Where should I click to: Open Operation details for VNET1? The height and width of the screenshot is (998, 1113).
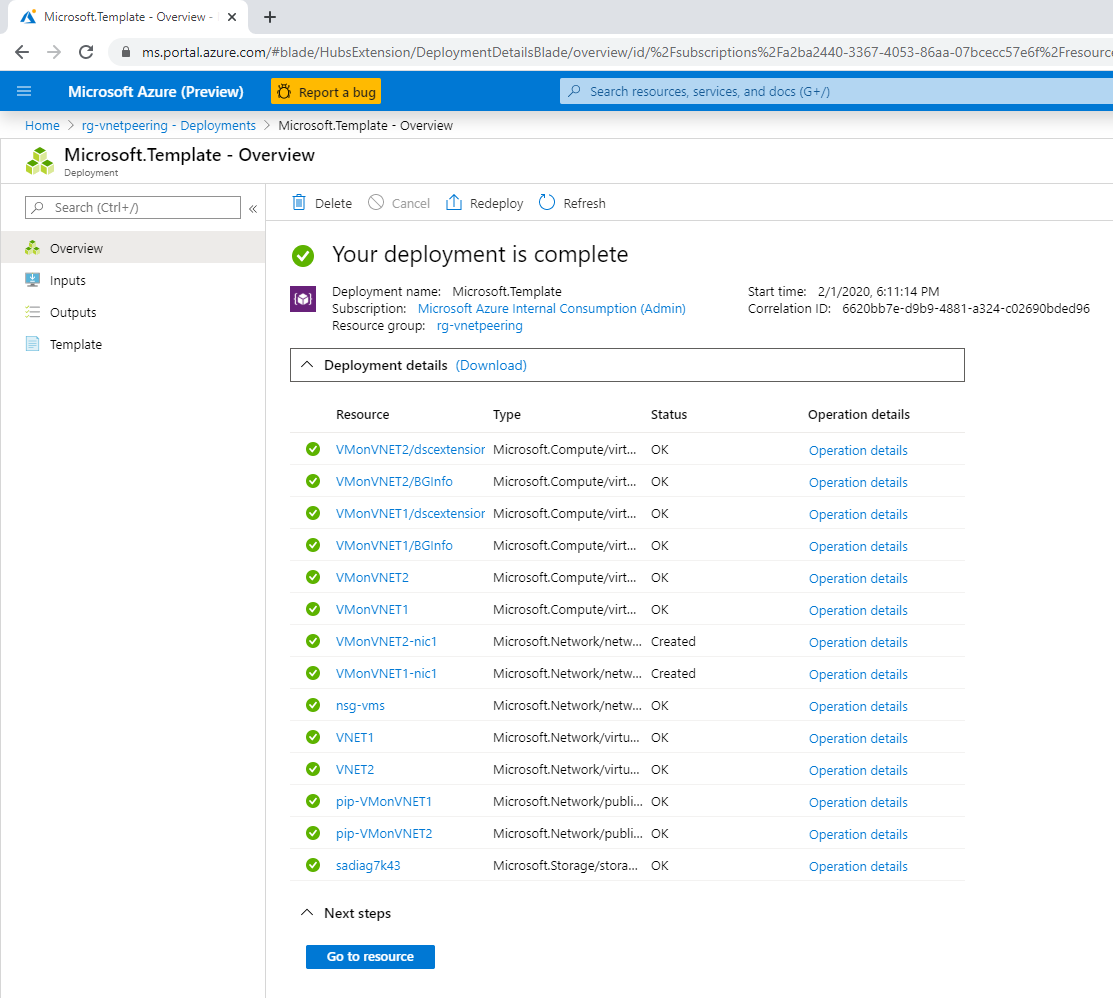pyautogui.click(x=858, y=738)
